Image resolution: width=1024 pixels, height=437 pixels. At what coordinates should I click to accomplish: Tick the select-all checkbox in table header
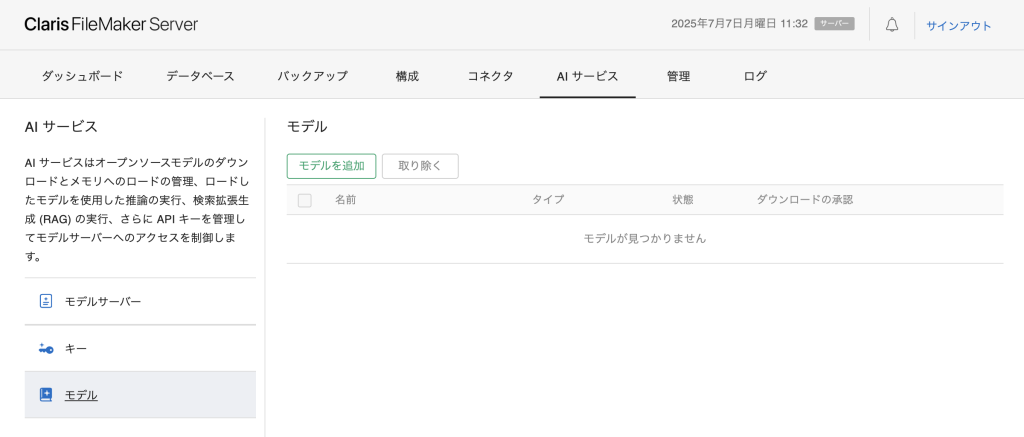(x=304, y=201)
